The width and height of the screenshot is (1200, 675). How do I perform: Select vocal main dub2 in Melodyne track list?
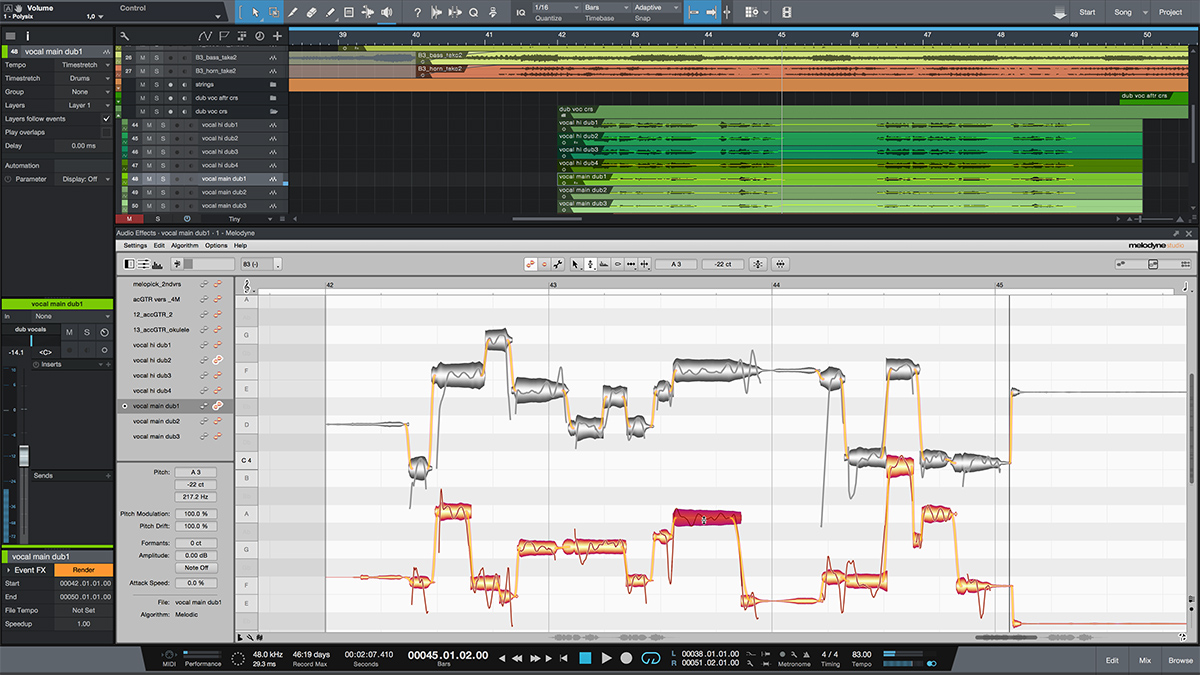click(155, 421)
